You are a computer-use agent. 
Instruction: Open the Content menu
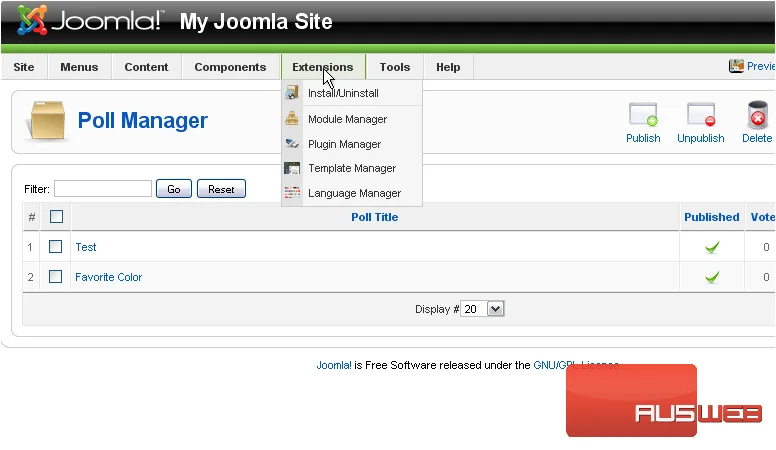coord(146,67)
